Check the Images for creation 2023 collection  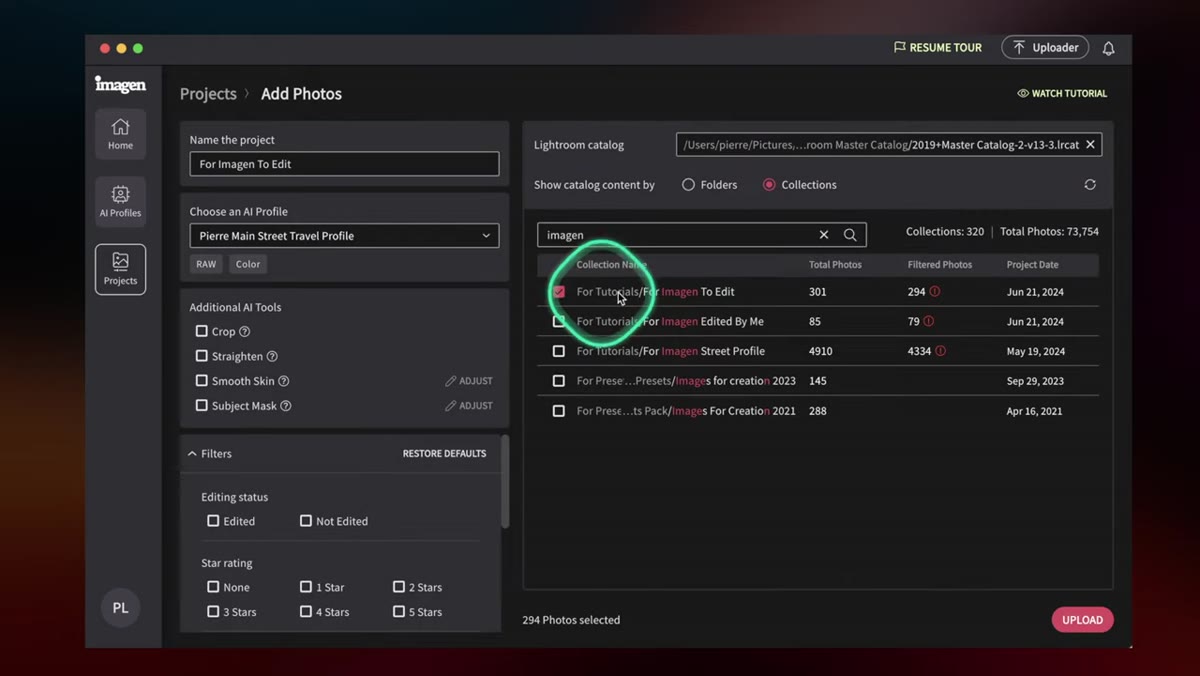pyautogui.click(x=559, y=381)
